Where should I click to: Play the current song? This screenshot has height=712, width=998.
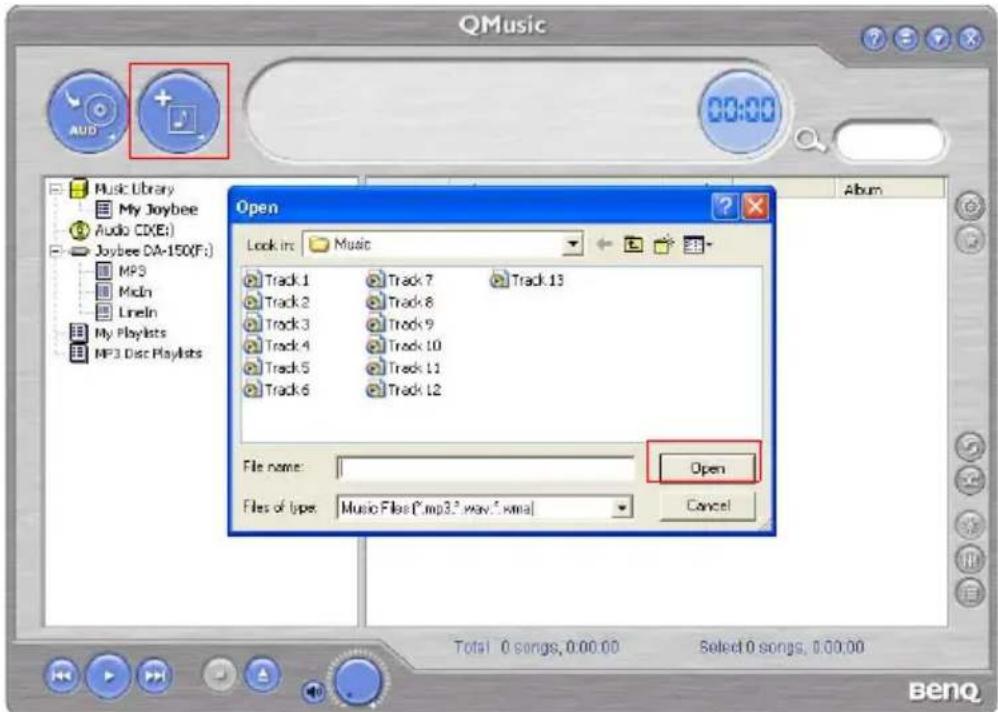(109, 675)
